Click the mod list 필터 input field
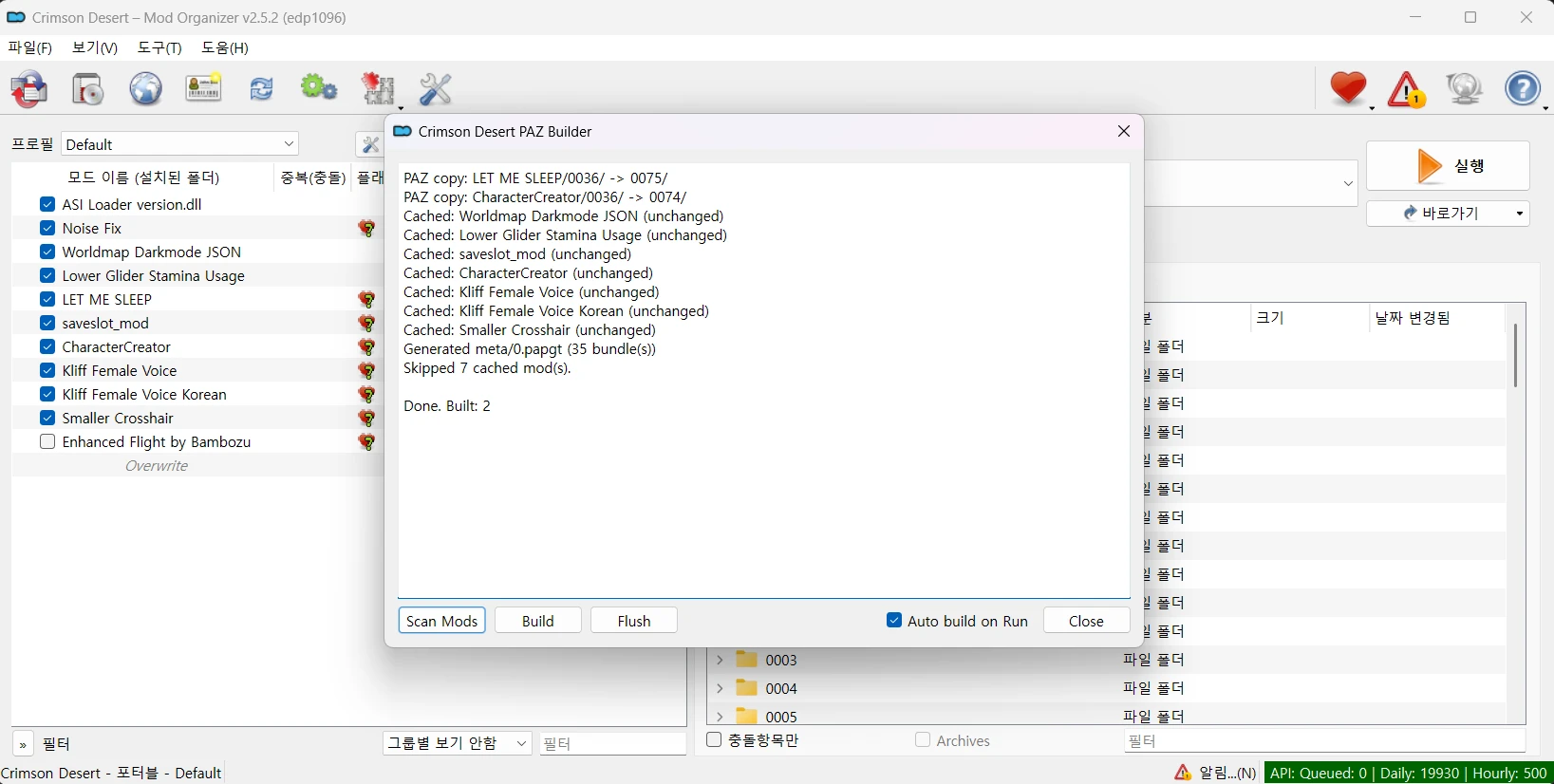The image size is (1554, 784). point(612,743)
